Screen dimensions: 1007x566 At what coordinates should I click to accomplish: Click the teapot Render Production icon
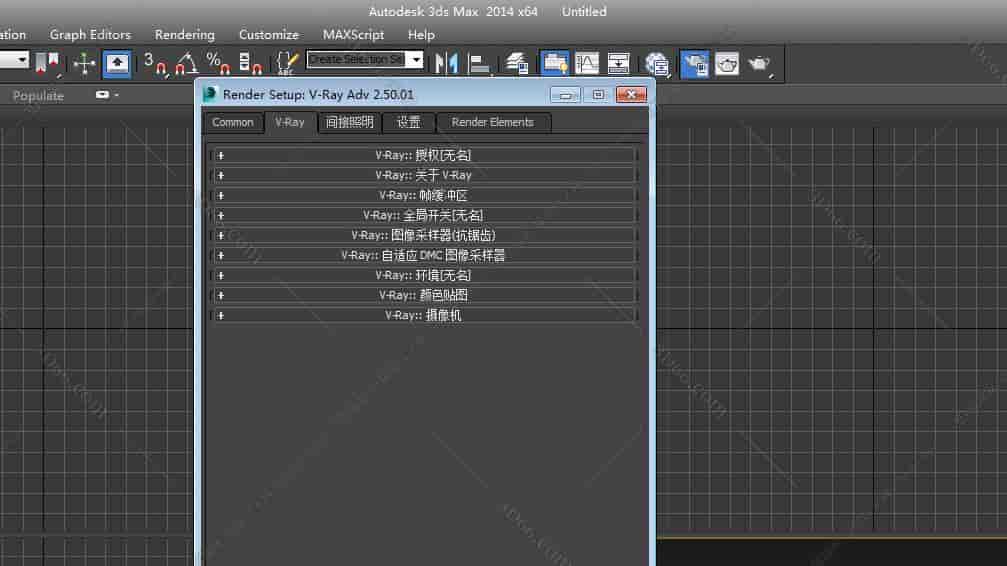coord(759,64)
